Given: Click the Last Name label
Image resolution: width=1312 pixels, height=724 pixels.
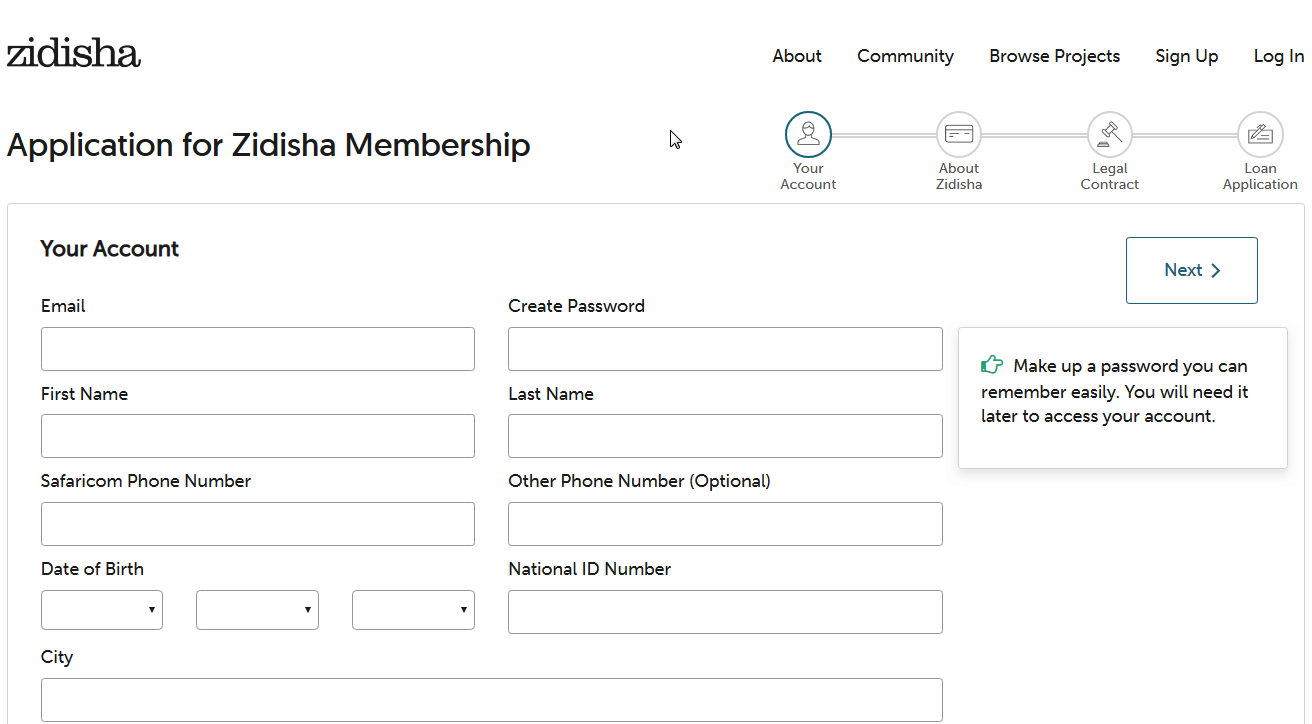Looking at the screenshot, I should (551, 394).
